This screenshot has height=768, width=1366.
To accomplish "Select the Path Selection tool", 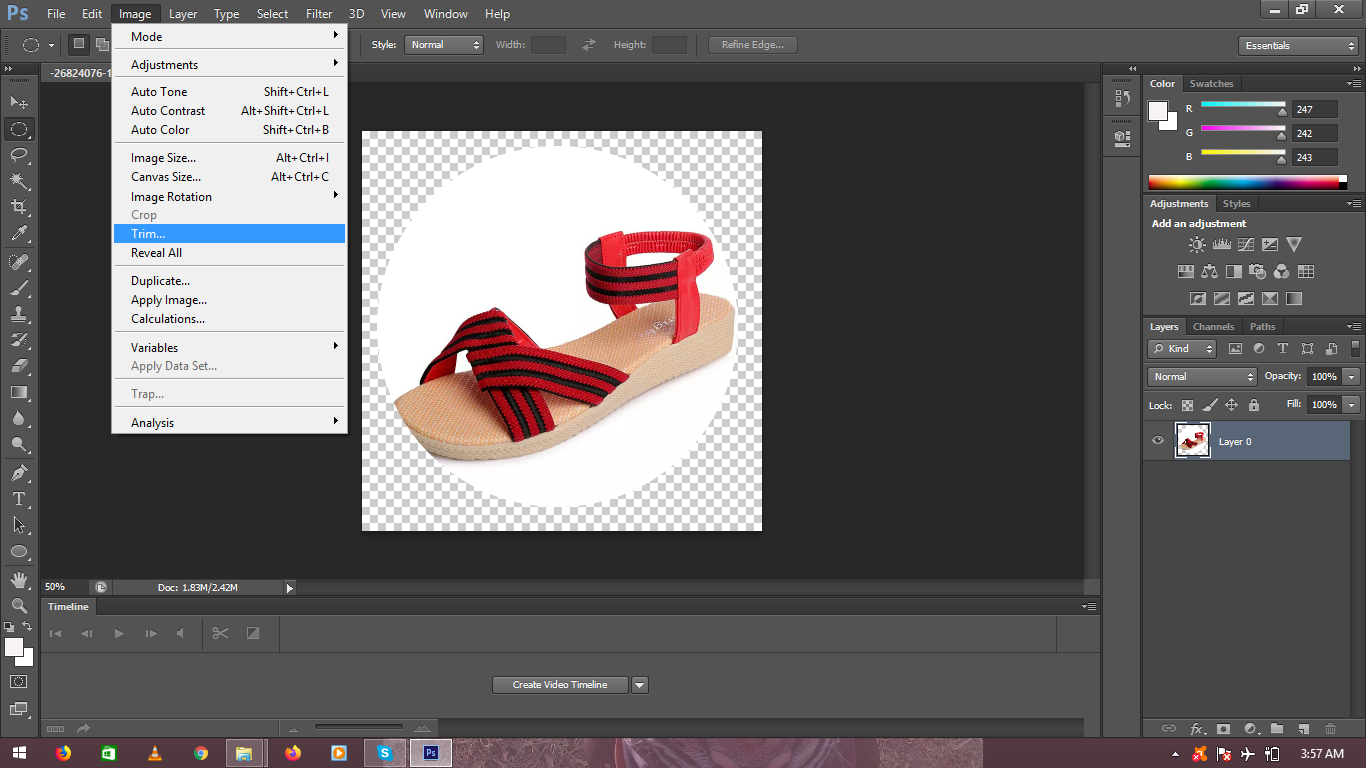I will (x=19, y=525).
